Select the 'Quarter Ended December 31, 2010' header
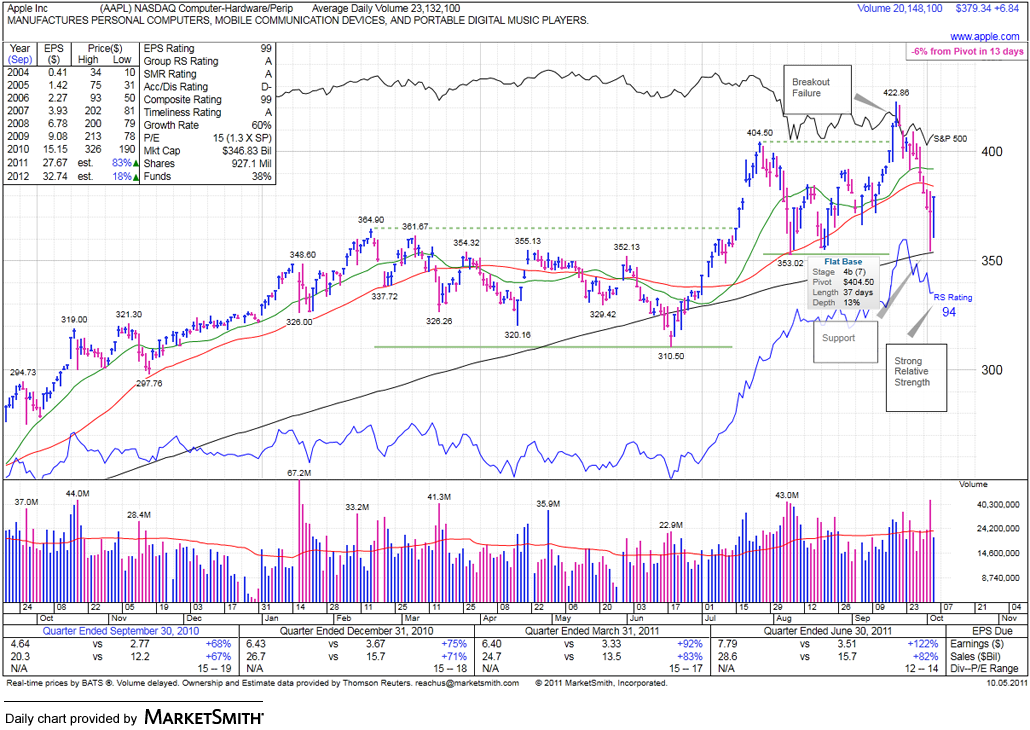Image resolution: width=1030 pixels, height=730 pixels. tap(357, 631)
